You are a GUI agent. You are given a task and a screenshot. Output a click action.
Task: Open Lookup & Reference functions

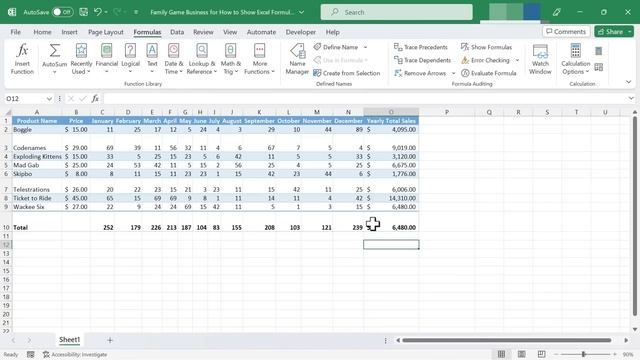click(202, 59)
